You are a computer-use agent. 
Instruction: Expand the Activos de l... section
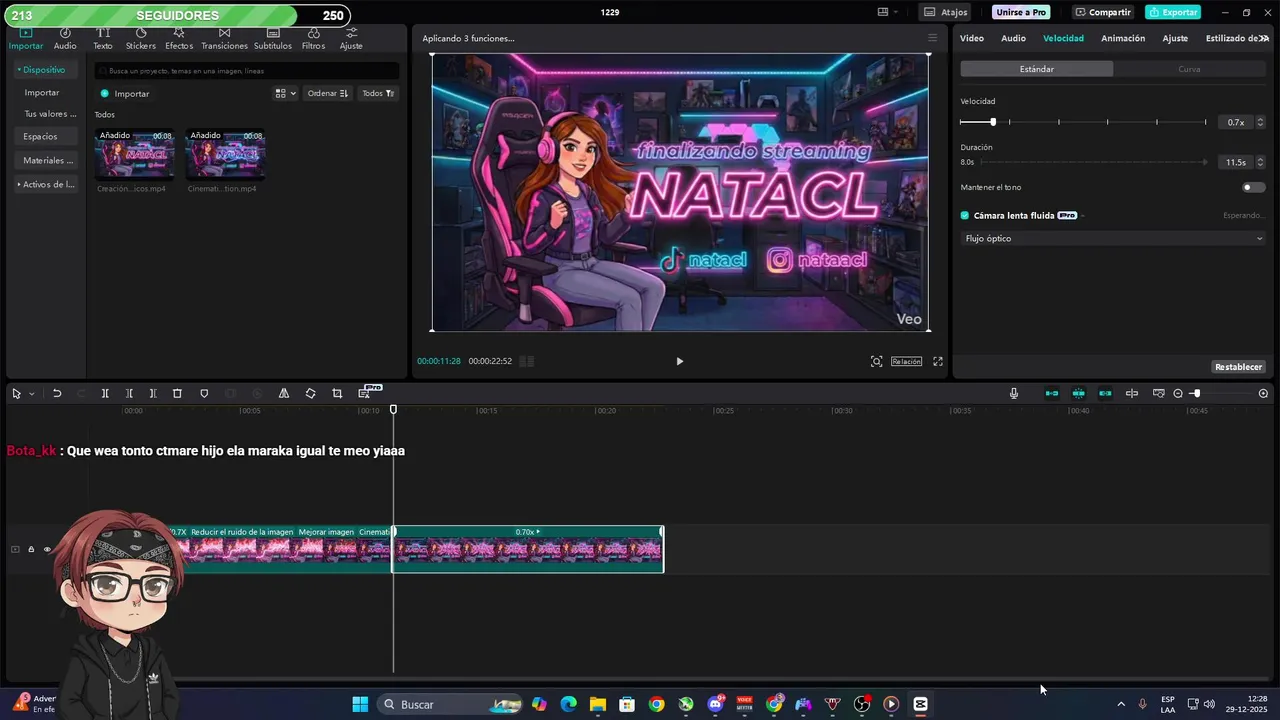pyautogui.click(x=47, y=184)
